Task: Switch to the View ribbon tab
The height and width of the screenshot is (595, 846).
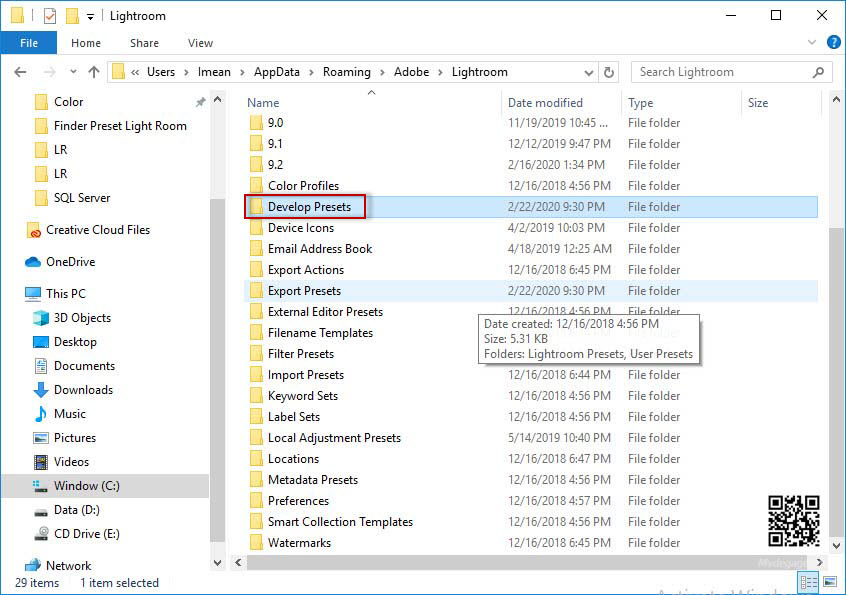Action: 200,43
